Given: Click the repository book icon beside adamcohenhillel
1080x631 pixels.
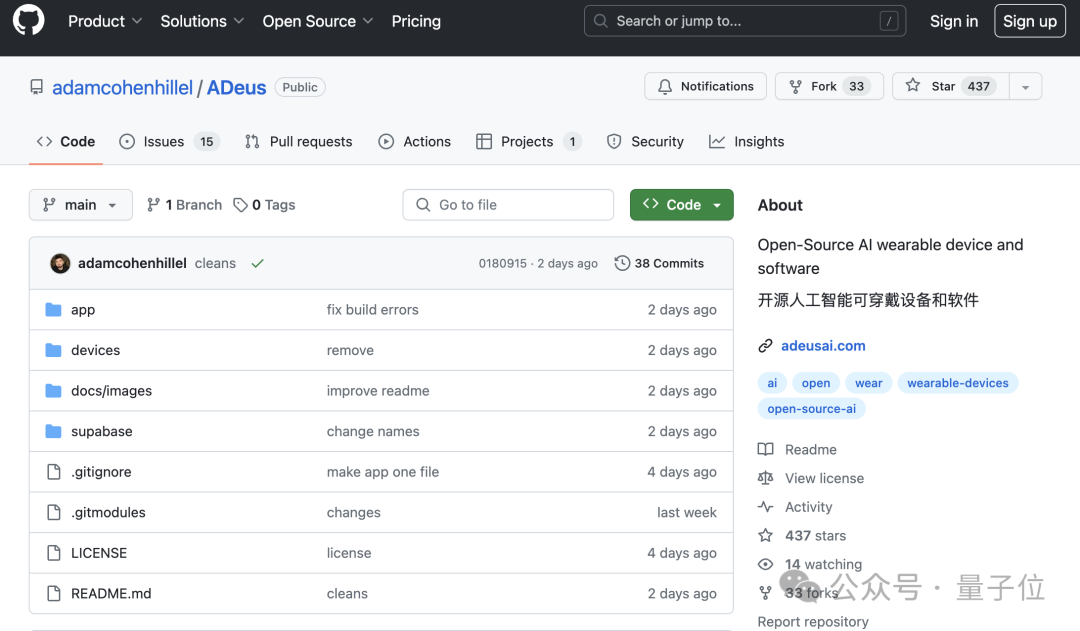Looking at the screenshot, I should (x=37, y=87).
